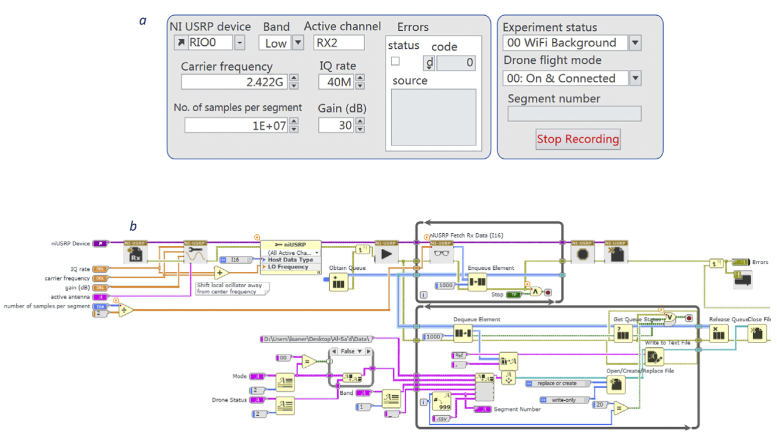
Task: Select the niUSRP Configure Signal node
Action: coord(195,253)
